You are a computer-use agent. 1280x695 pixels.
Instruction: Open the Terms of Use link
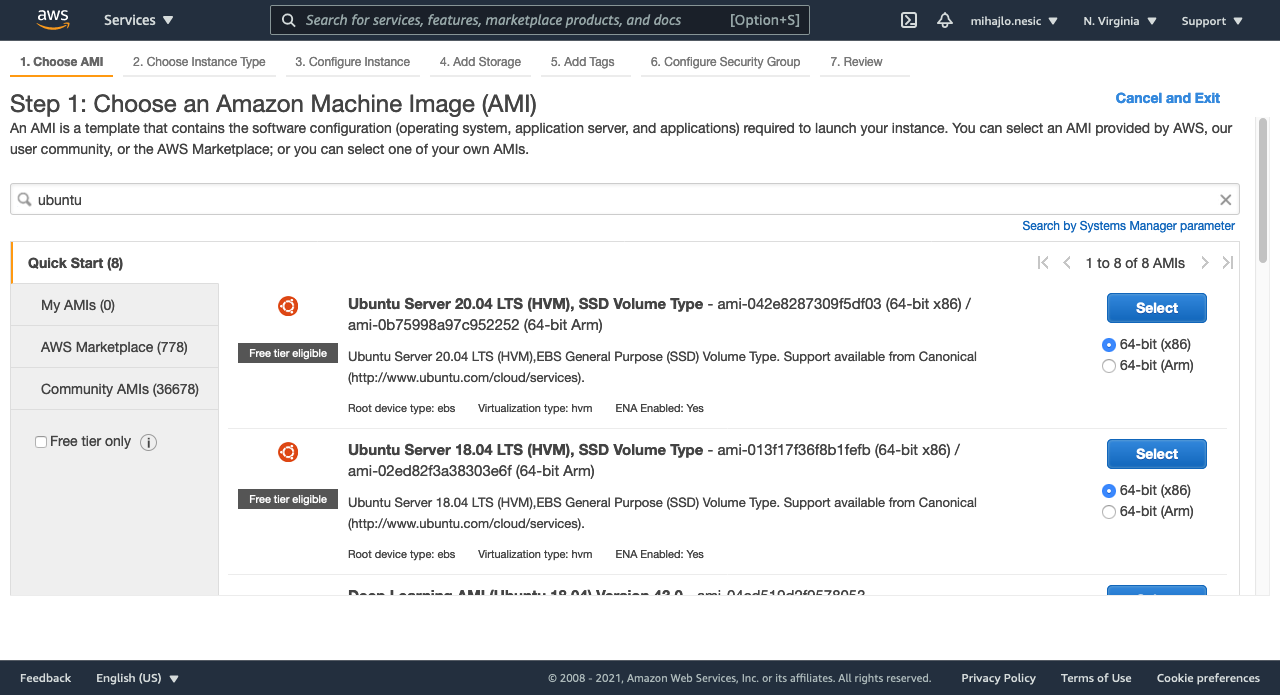pyautogui.click(x=1096, y=678)
